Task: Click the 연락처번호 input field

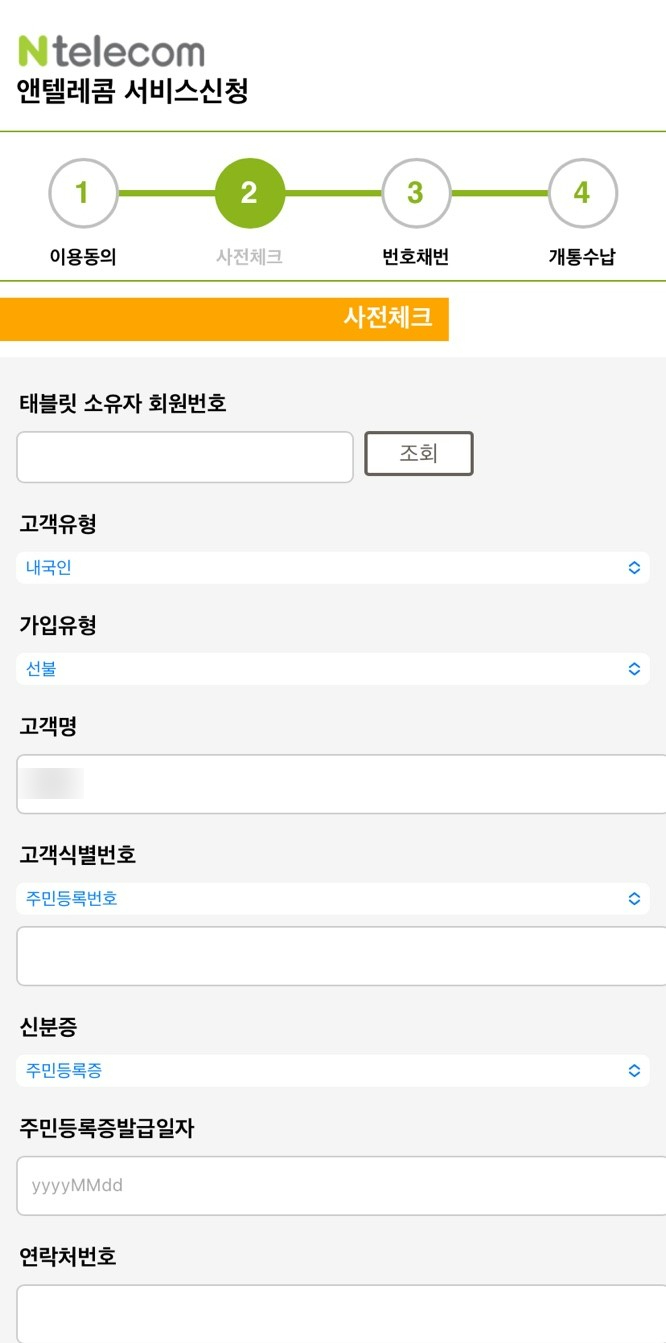Action: (341, 1314)
